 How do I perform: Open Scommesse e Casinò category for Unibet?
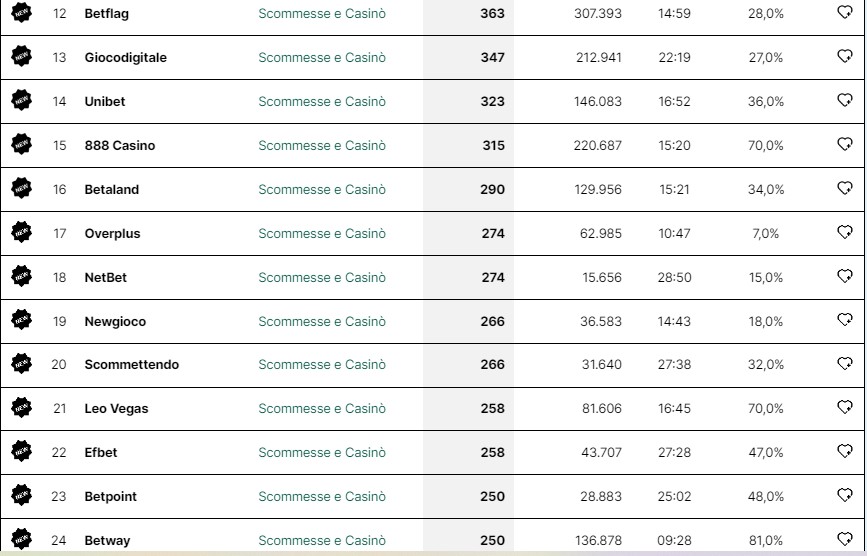click(322, 102)
